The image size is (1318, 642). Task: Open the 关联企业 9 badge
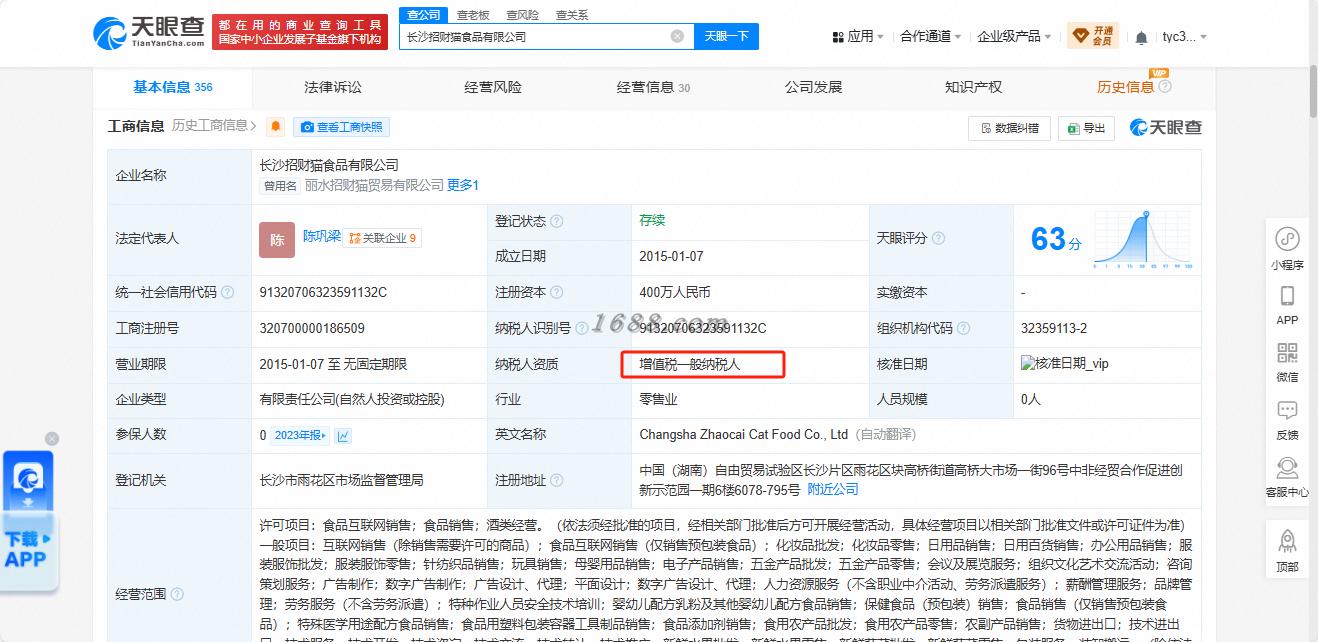coord(382,238)
